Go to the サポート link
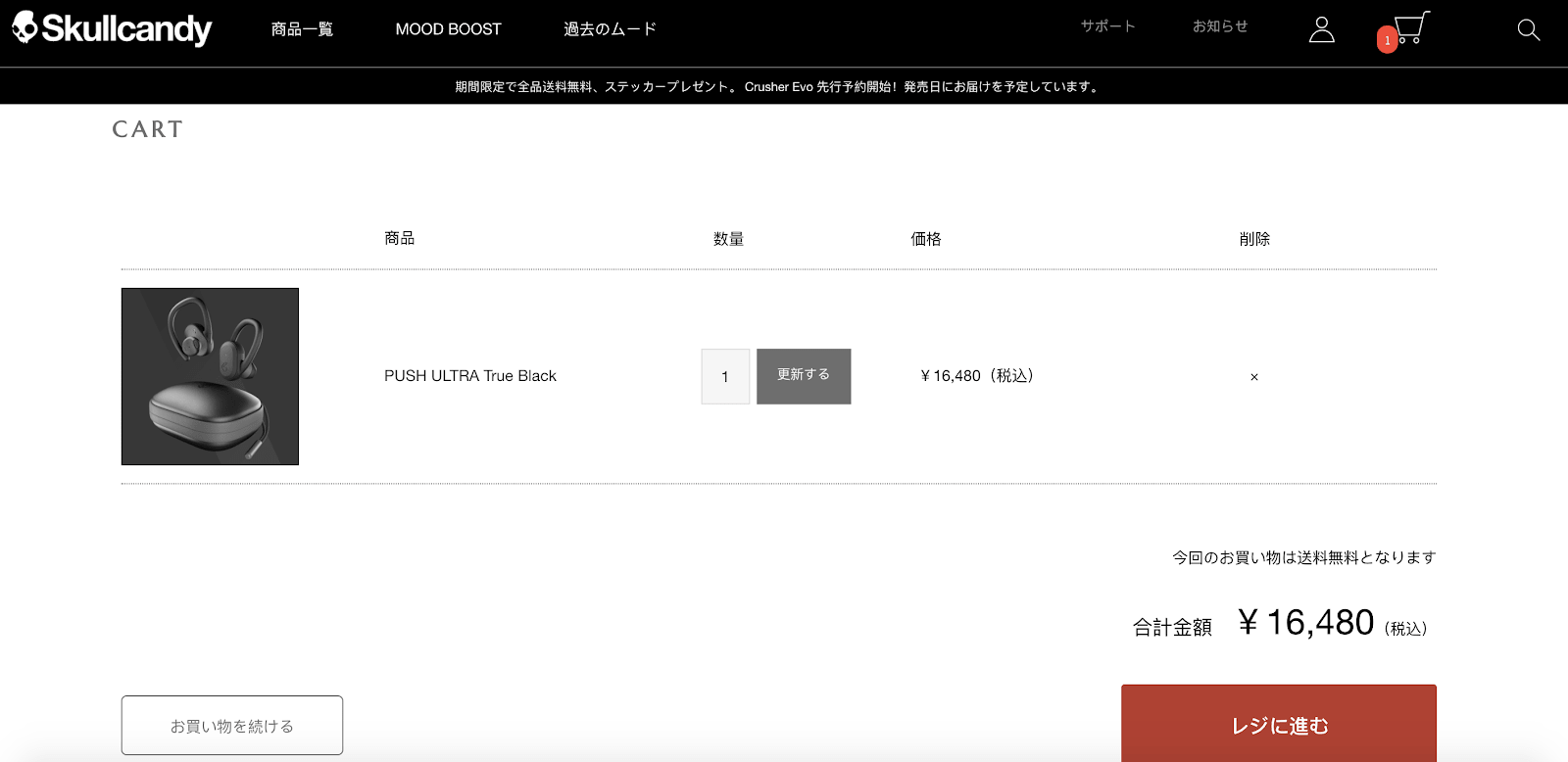 [1107, 26]
